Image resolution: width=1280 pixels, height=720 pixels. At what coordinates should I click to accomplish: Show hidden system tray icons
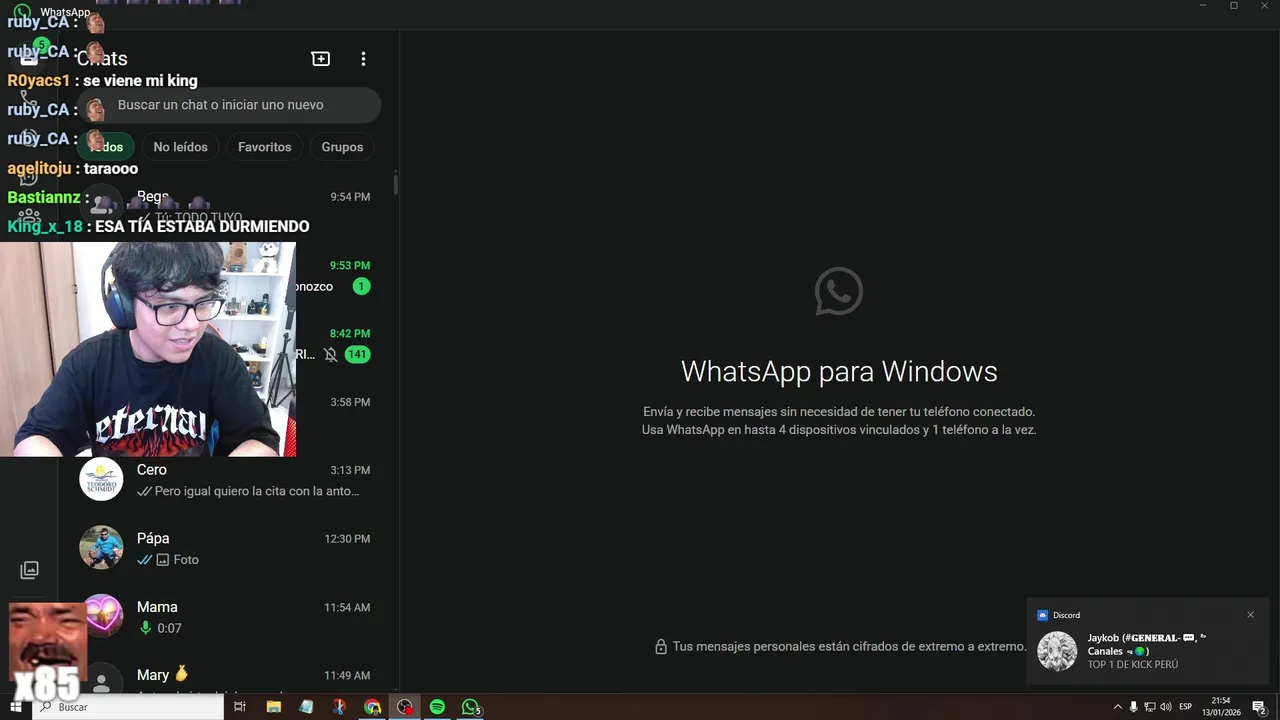[1118, 707]
